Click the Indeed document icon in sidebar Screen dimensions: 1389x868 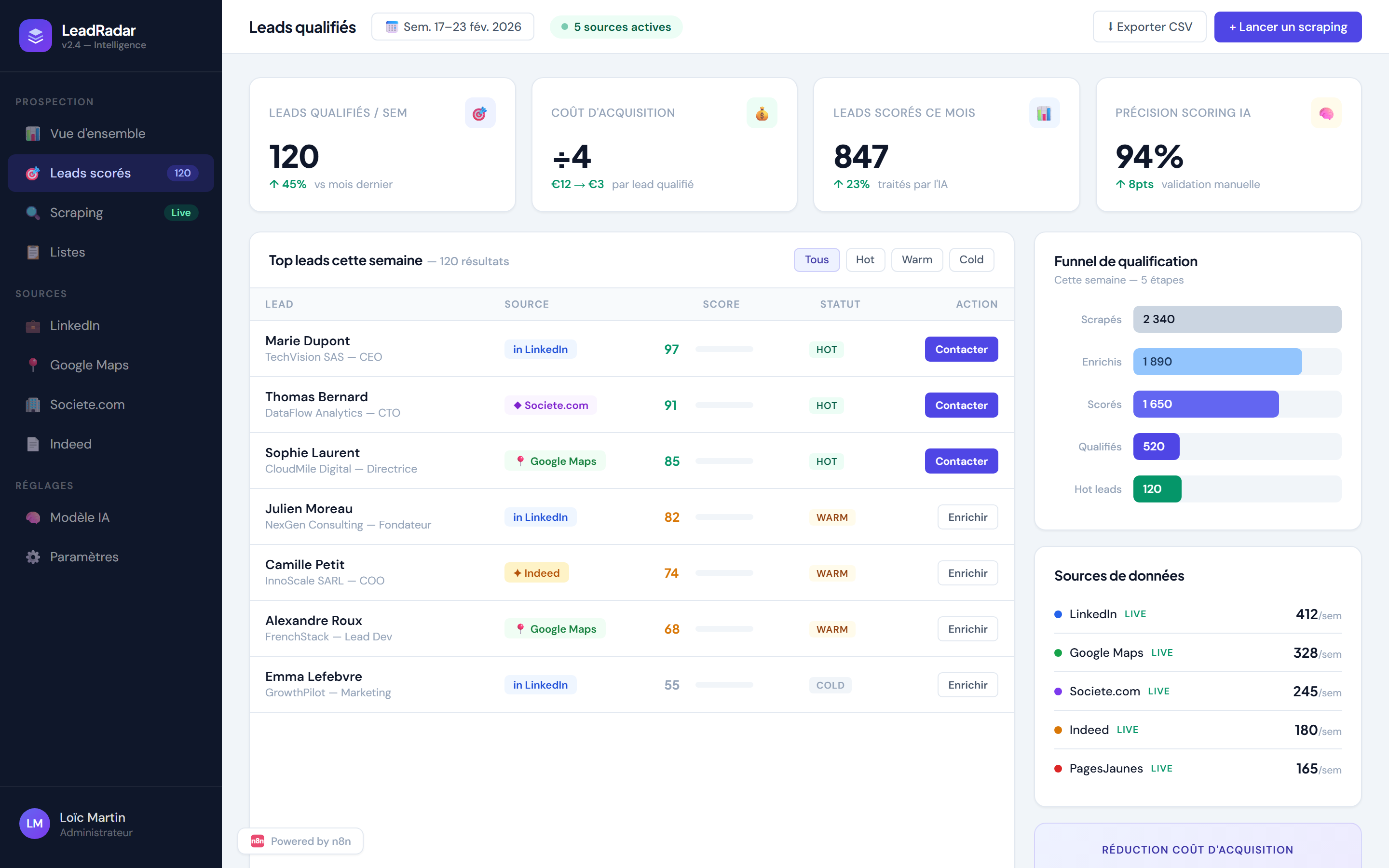point(33,444)
